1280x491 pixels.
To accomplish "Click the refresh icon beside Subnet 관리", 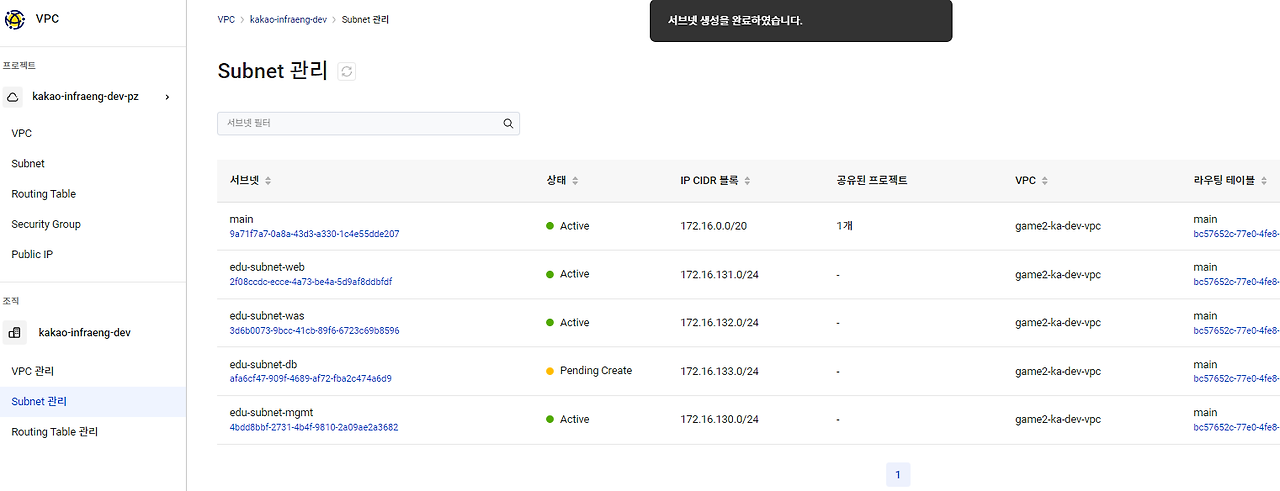I will pos(347,71).
